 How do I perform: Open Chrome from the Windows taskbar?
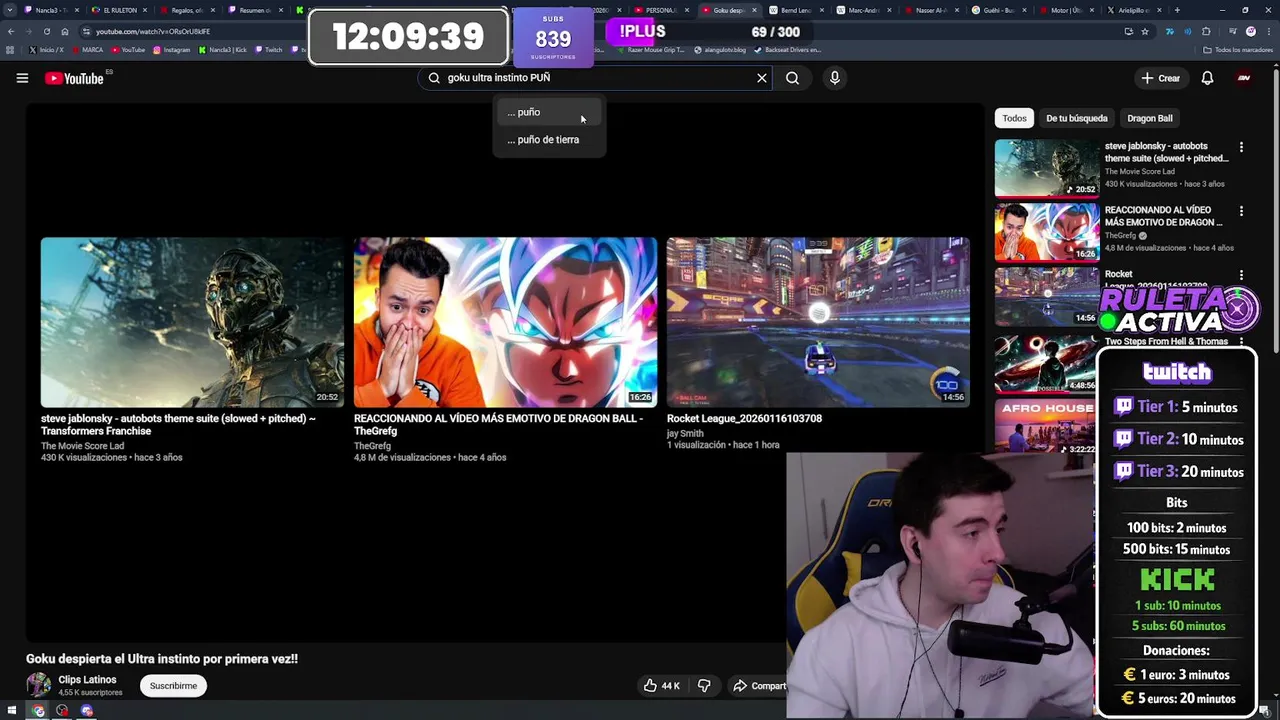click(x=38, y=711)
